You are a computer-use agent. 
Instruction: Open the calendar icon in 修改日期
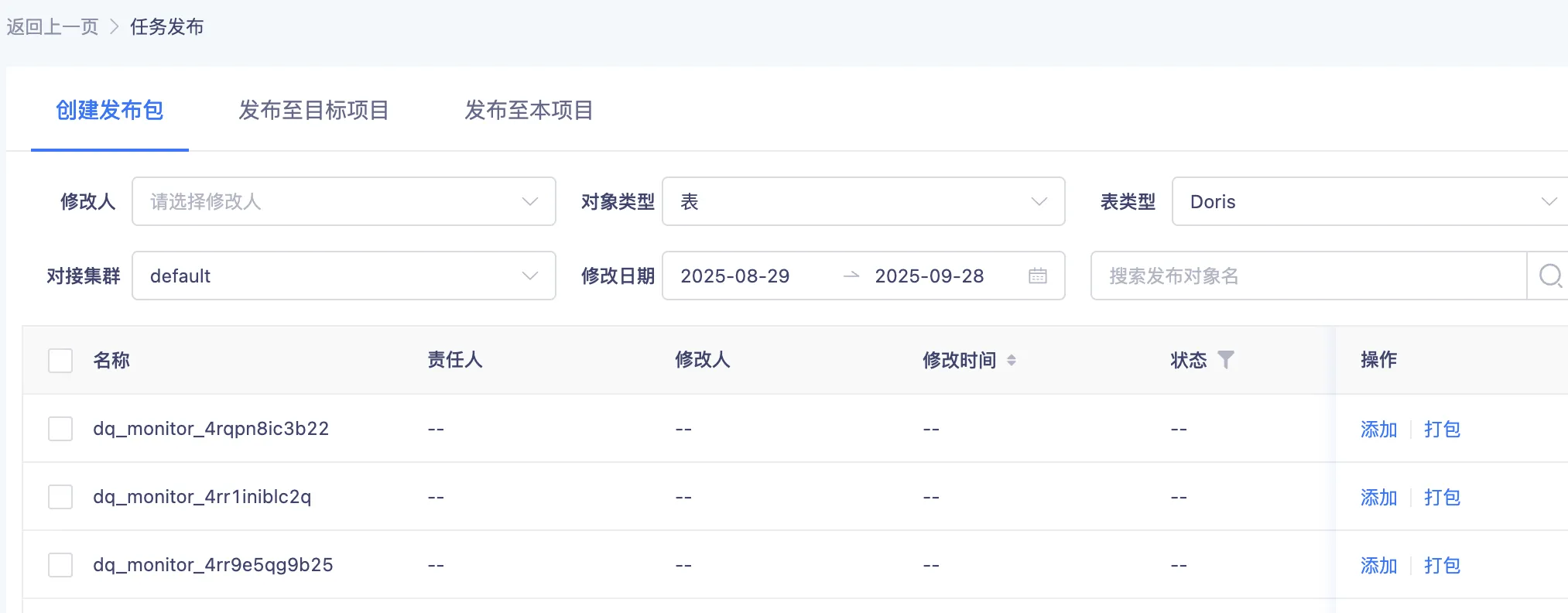pos(1037,276)
